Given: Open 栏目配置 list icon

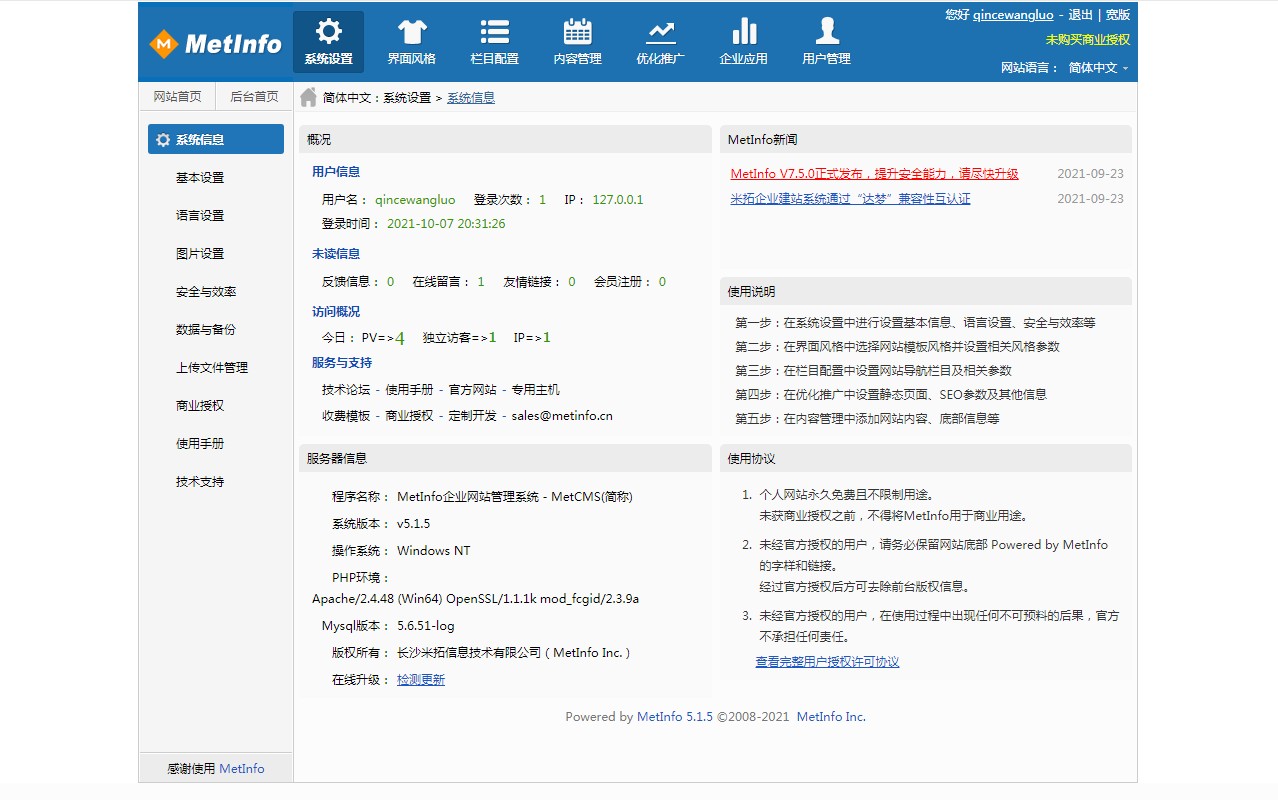Looking at the screenshot, I should pyautogui.click(x=494, y=31).
